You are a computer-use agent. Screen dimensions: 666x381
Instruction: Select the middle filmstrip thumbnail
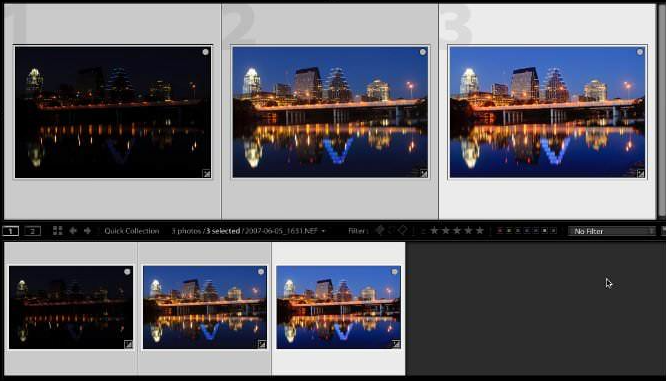click(x=205, y=308)
